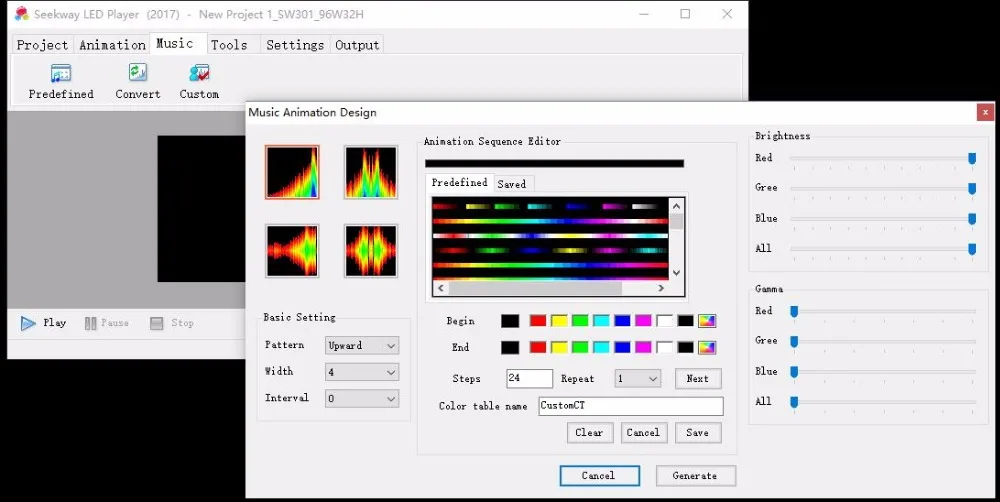Click the Brightness Green slider handle

pos(972,188)
